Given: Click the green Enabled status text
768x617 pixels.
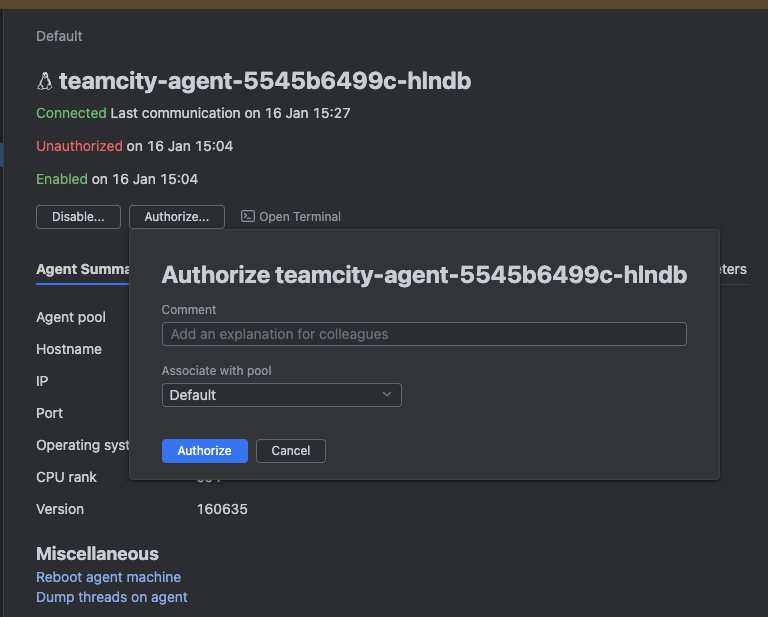Looking at the screenshot, I should (x=62, y=179).
